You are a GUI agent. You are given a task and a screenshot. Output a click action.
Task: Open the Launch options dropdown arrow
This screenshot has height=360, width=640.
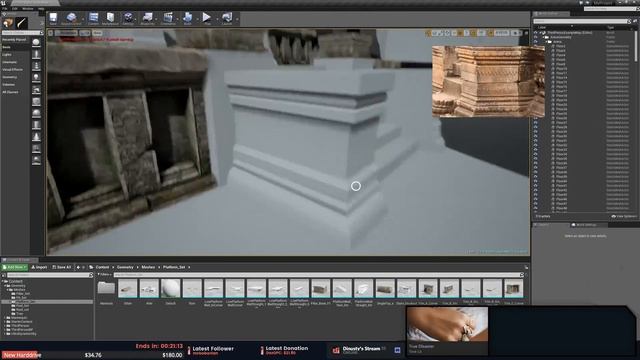(236, 19)
